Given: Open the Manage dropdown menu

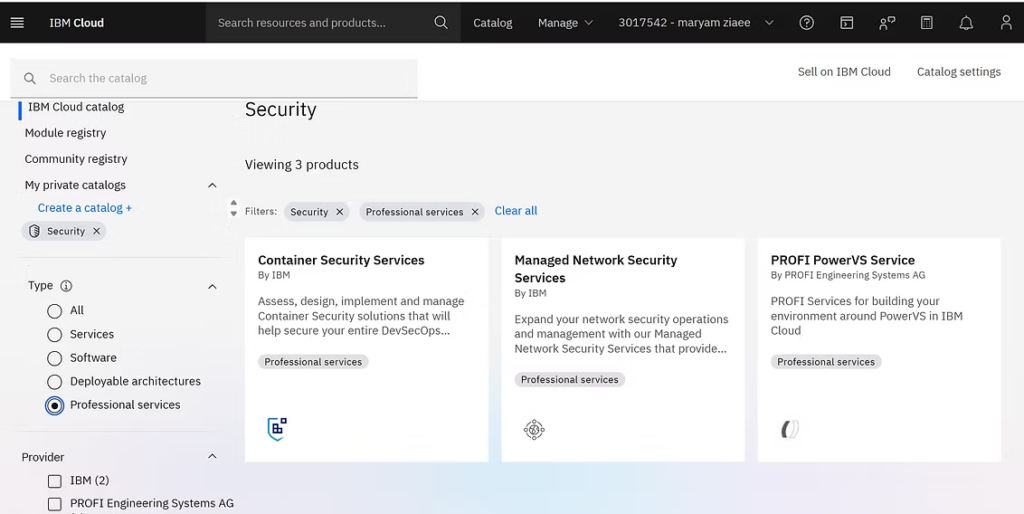Looking at the screenshot, I should coord(566,23).
